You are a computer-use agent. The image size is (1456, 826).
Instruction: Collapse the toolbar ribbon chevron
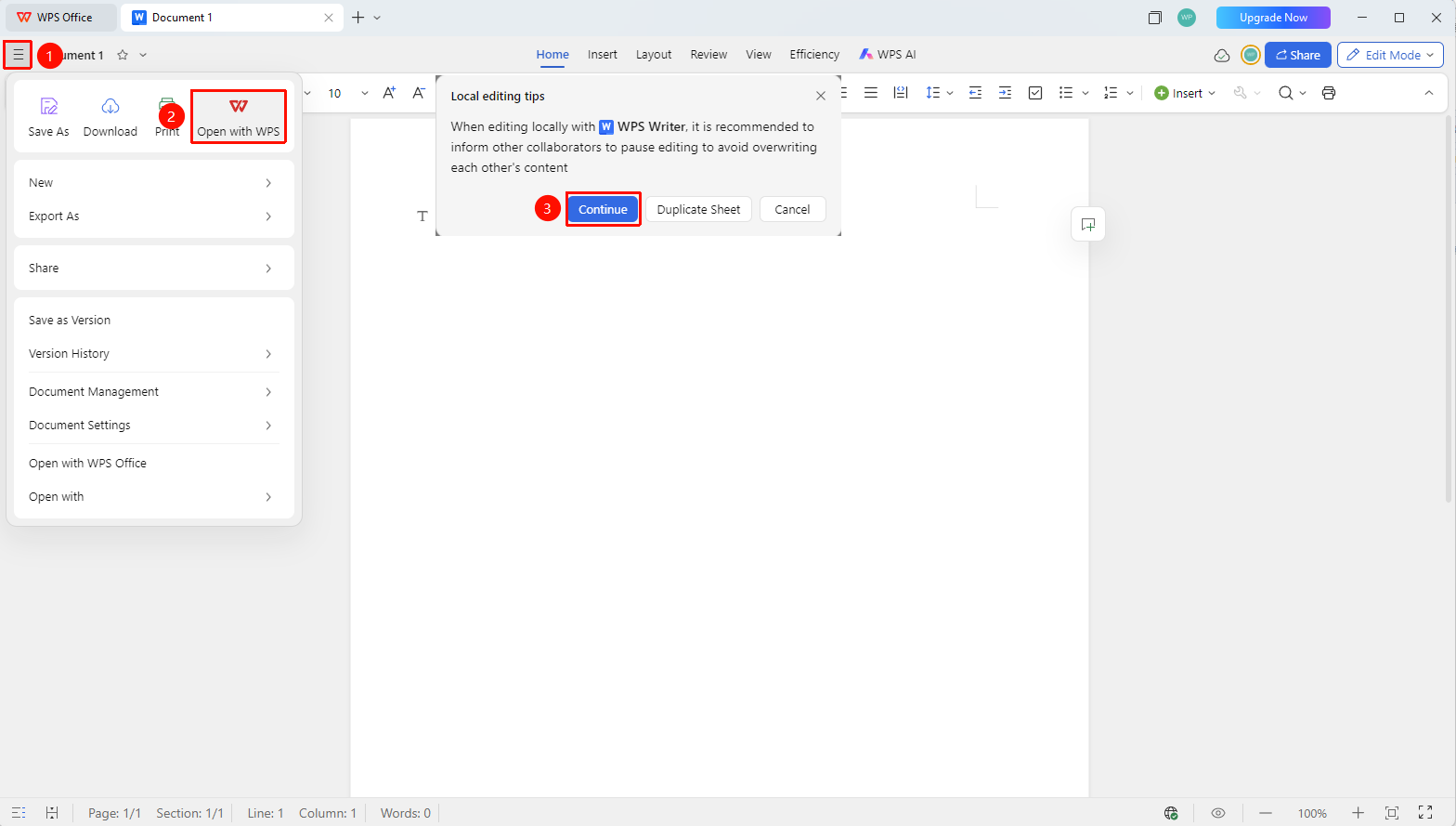point(1429,93)
